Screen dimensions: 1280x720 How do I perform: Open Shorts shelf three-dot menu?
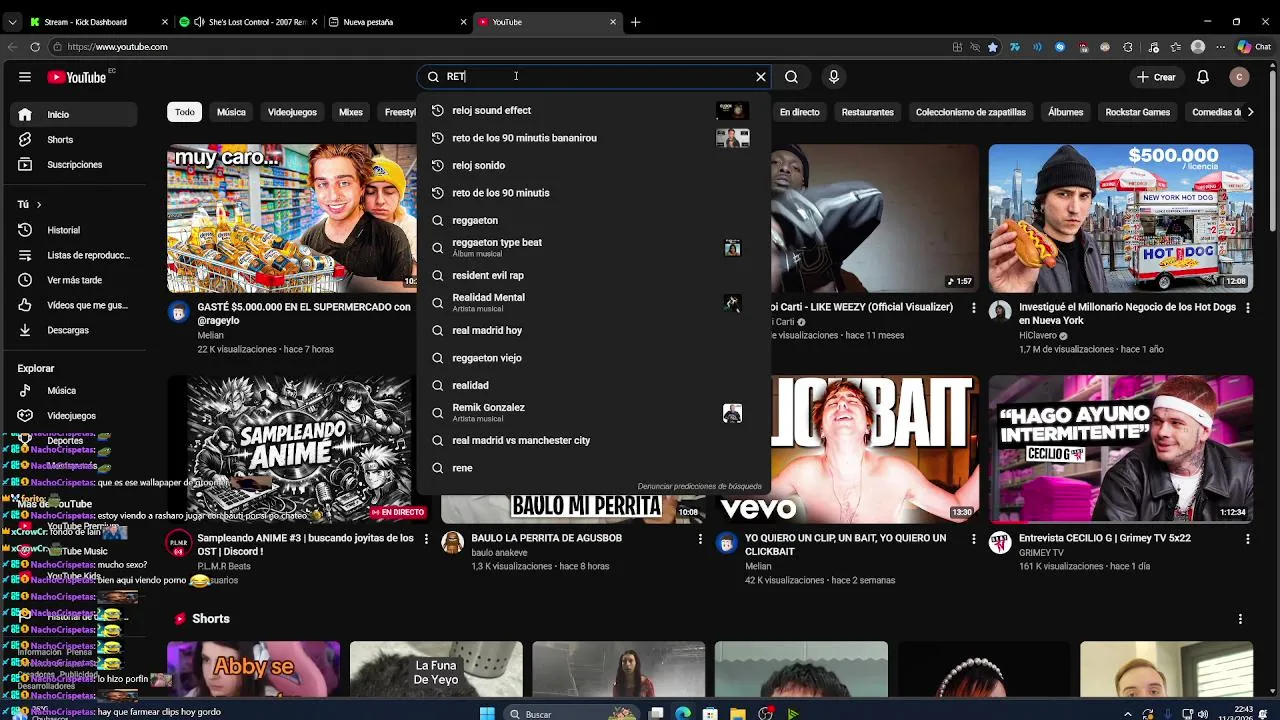click(x=1240, y=619)
